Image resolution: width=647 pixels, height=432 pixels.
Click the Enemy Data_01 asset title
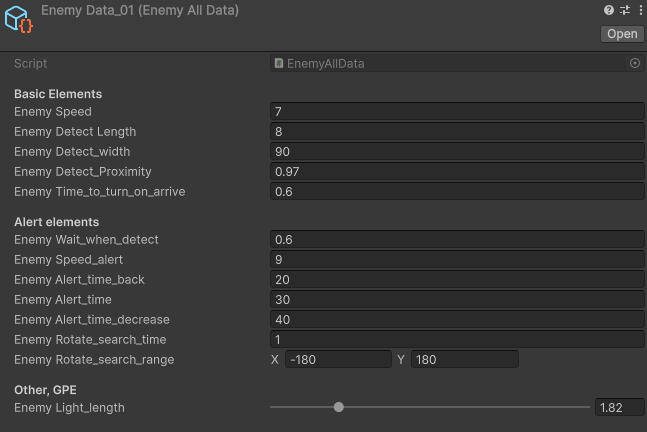[140, 10]
